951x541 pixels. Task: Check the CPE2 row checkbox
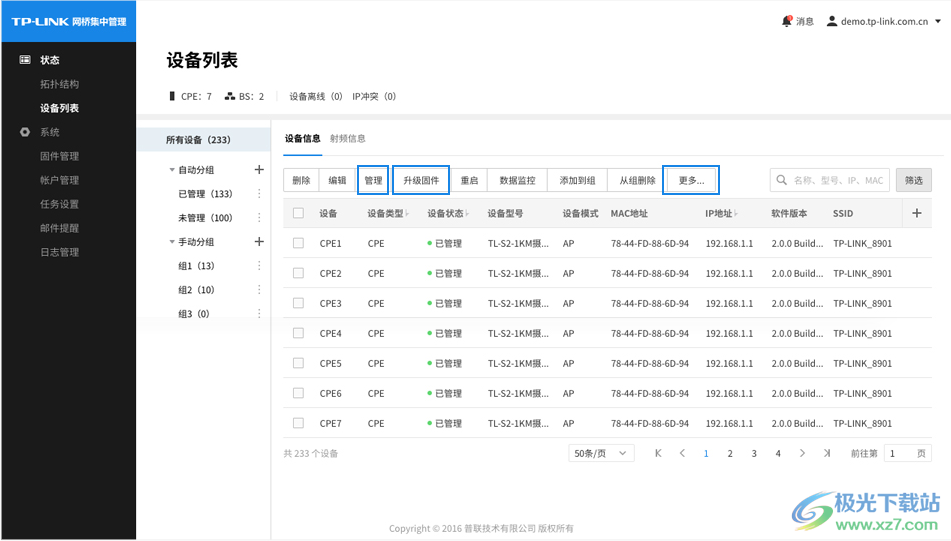tap(298, 273)
